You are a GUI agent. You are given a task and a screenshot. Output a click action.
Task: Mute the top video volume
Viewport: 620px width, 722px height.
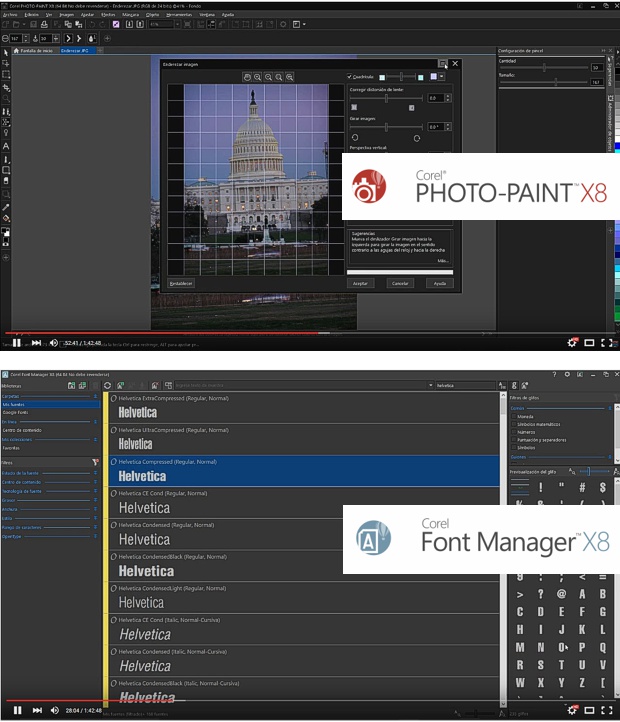point(53,343)
